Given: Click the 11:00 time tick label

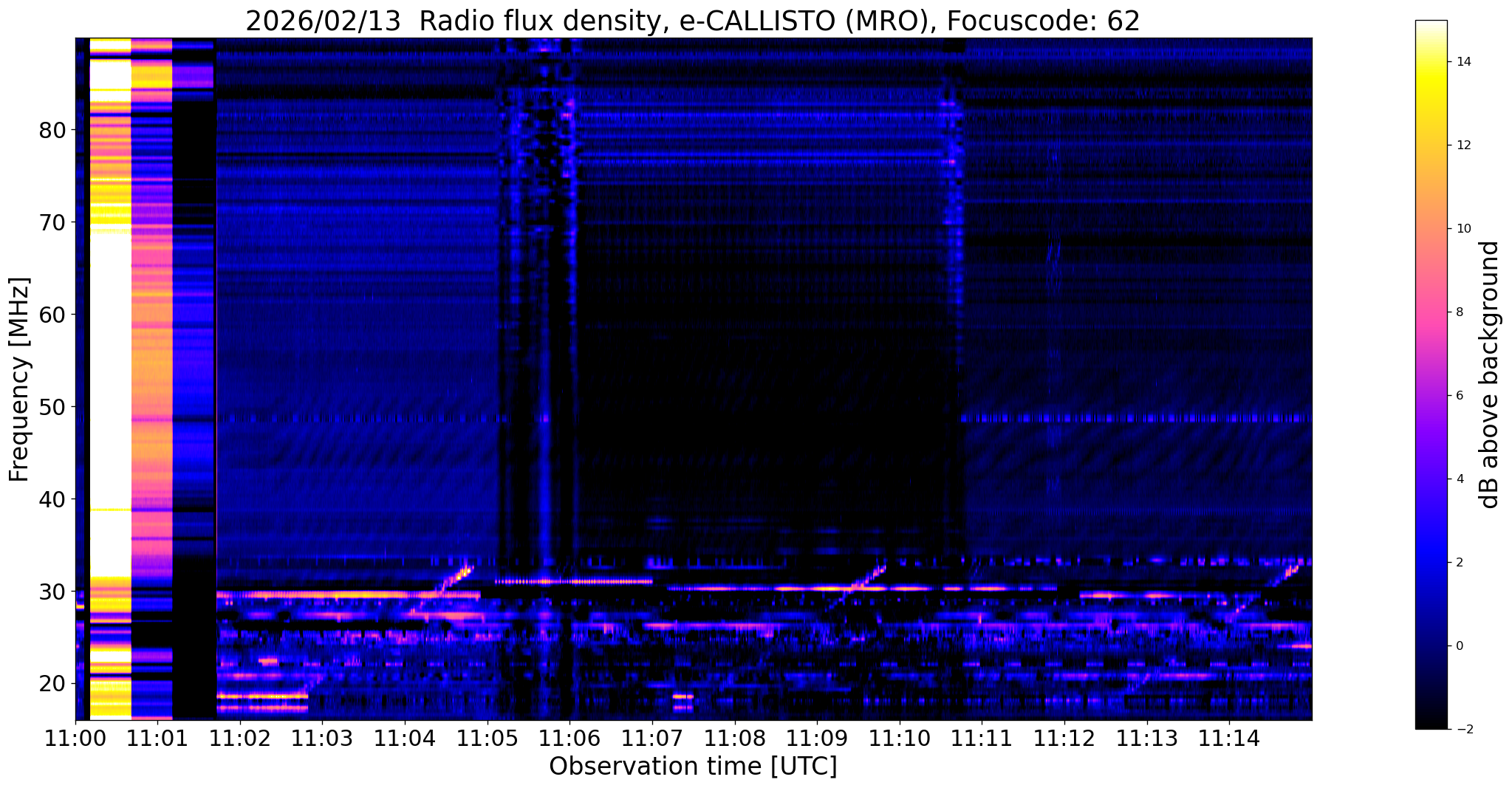Looking at the screenshot, I should coord(75,738).
